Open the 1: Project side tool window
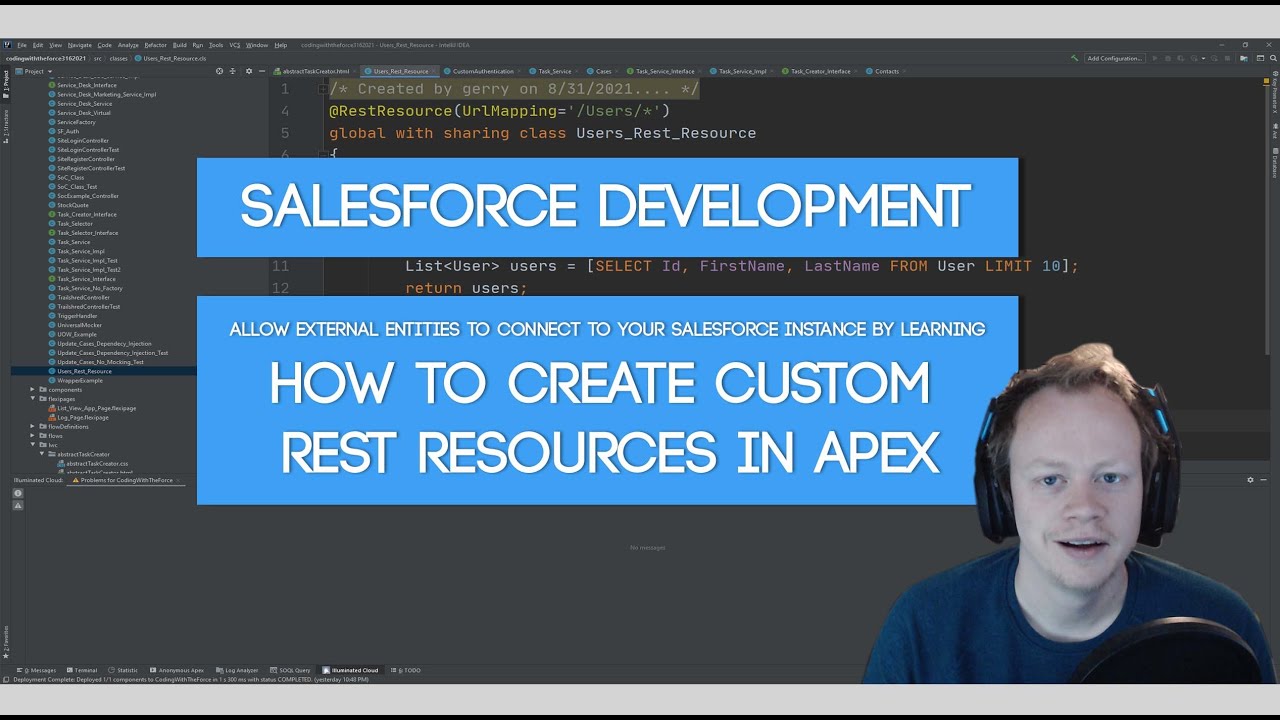 (5, 82)
